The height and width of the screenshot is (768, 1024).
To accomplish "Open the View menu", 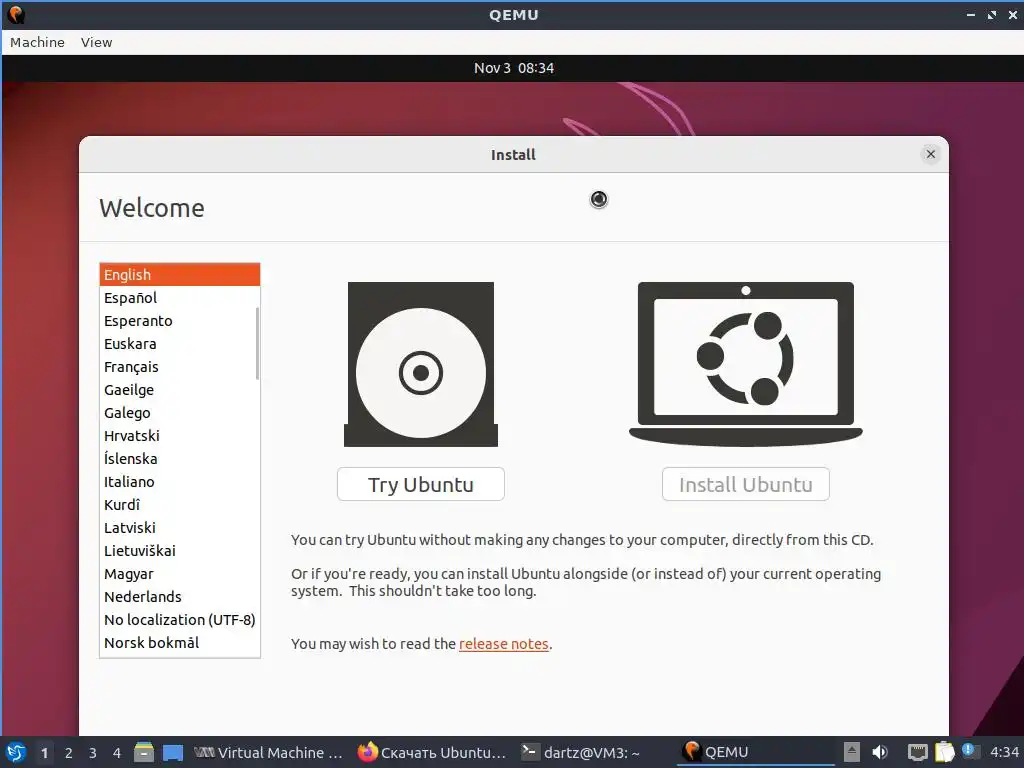I will click(x=97, y=42).
